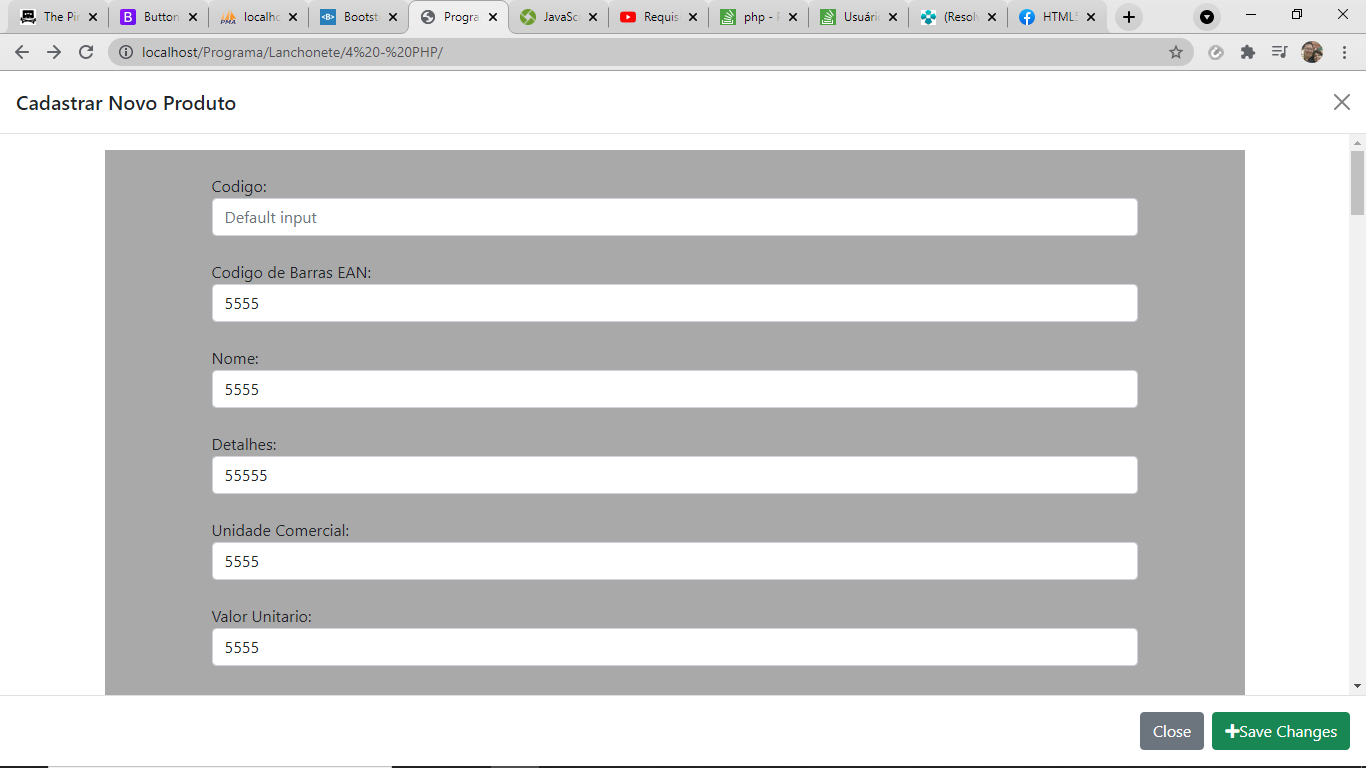
Task: Open the tab search dropdown button
Action: pos(1207,17)
